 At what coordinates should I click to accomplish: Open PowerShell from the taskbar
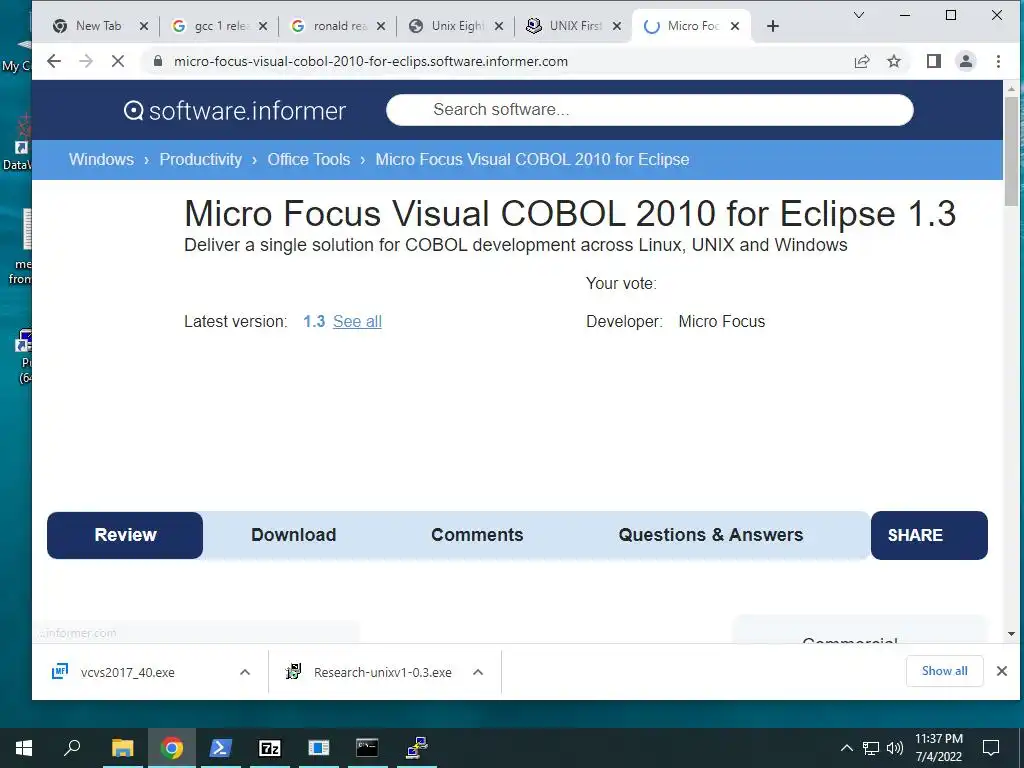220,748
